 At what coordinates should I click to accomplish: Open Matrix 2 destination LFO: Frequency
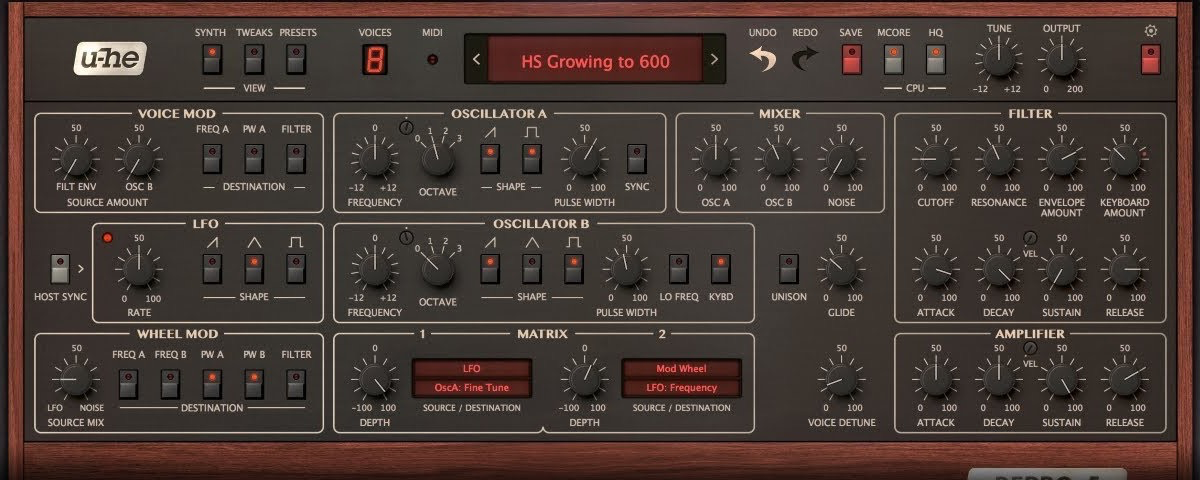coord(681,387)
